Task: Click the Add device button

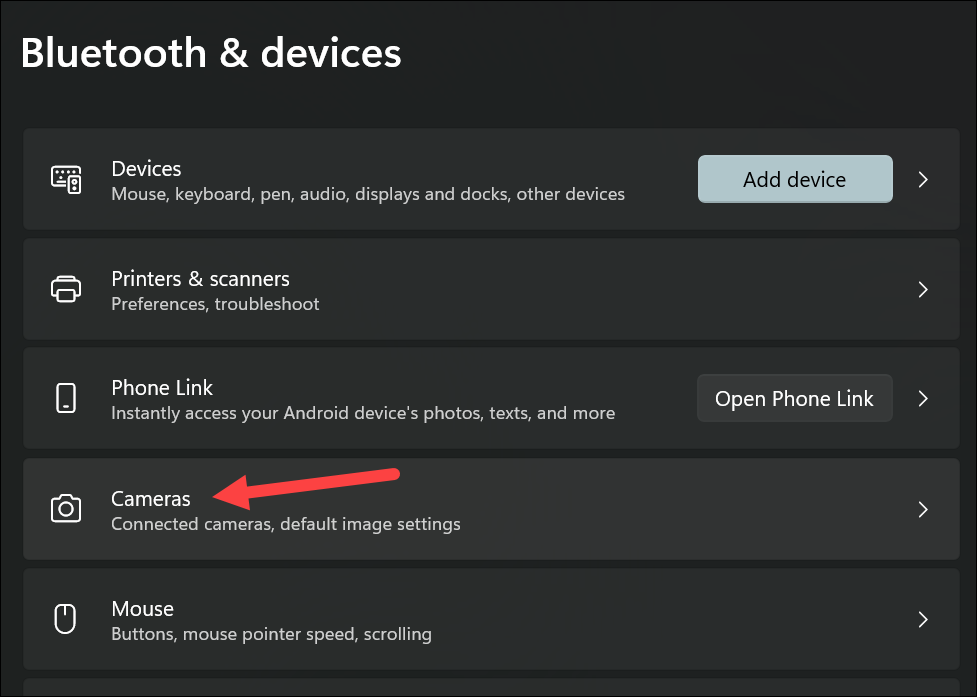Action: (794, 179)
